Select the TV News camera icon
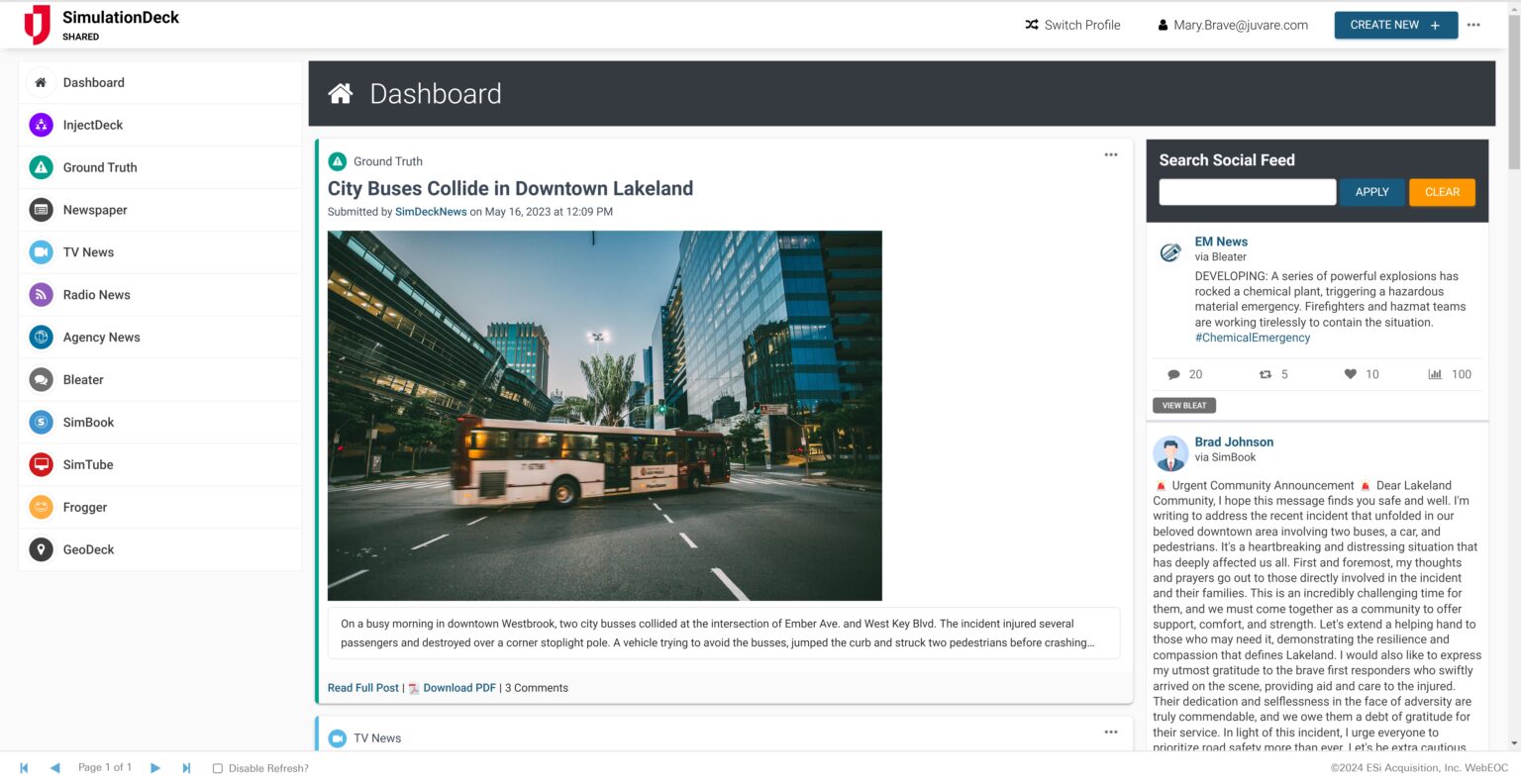1521x784 pixels. [41, 252]
